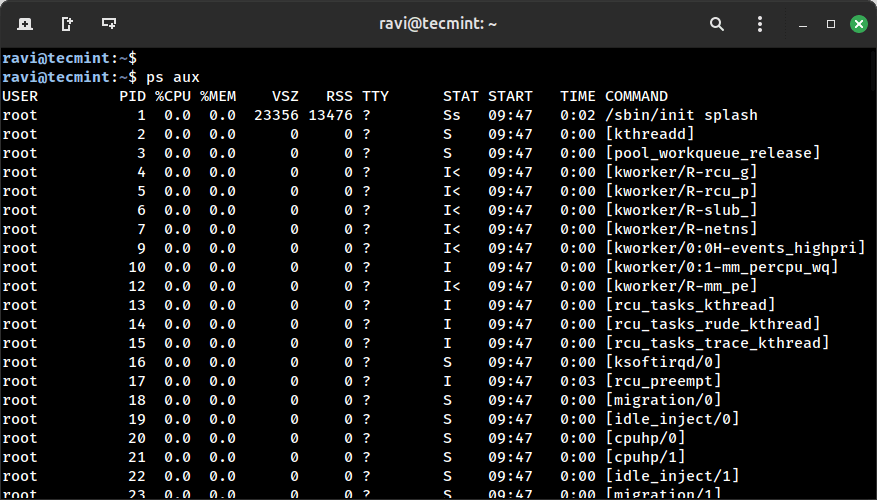Click the STAT column header

tap(460, 96)
